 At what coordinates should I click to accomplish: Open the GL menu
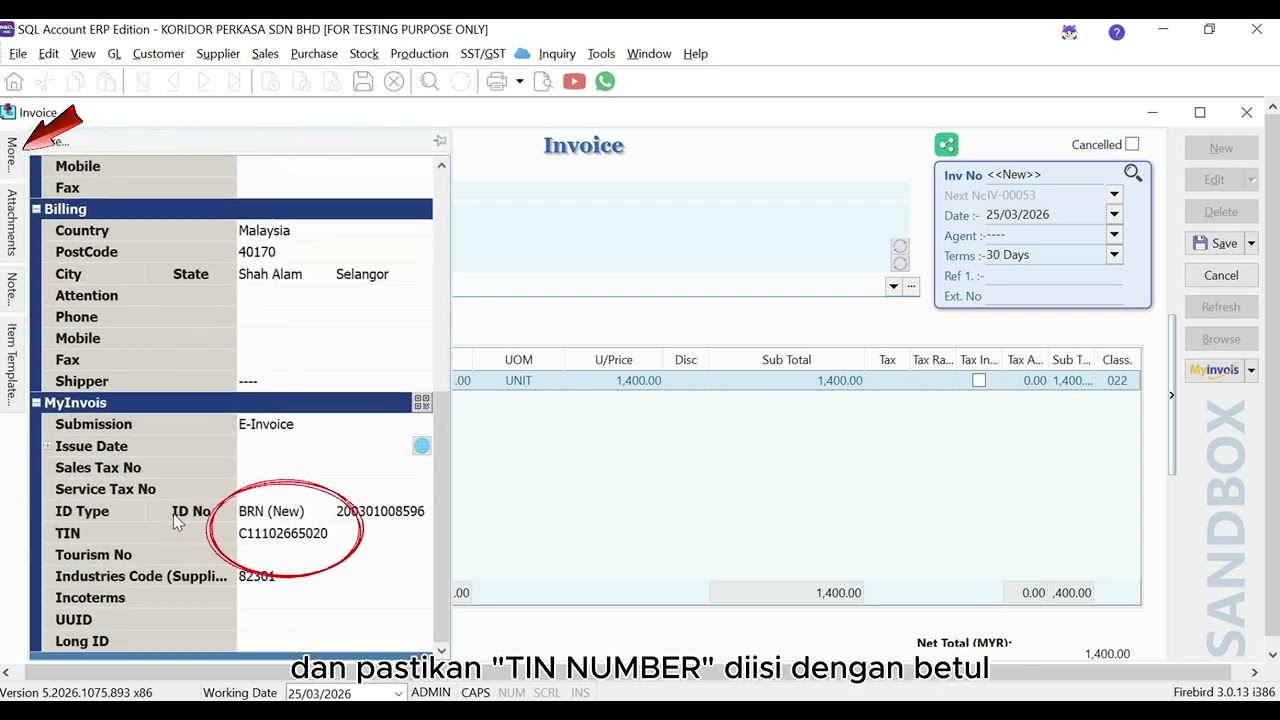(114, 53)
